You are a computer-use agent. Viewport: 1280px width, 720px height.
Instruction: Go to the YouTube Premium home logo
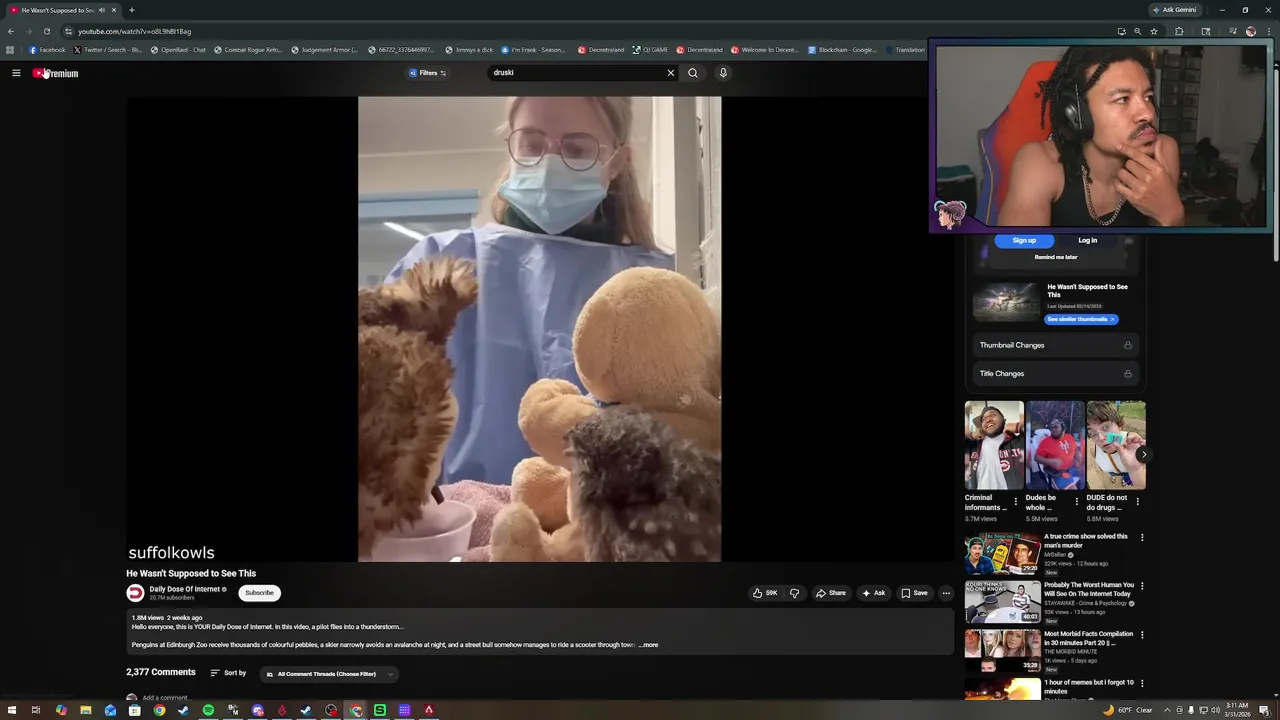click(x=55, y=73)
